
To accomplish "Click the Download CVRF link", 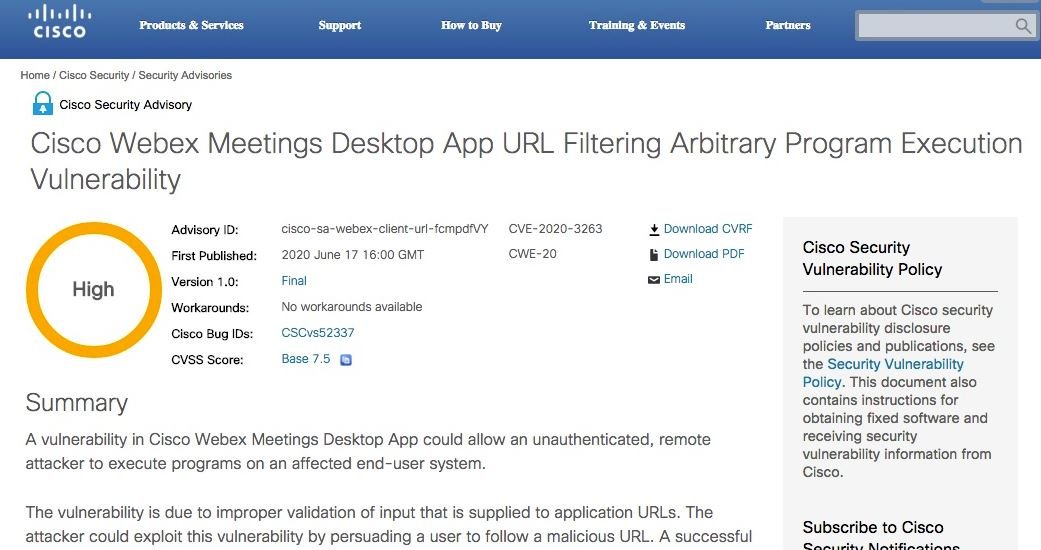I will pos(708,229).
